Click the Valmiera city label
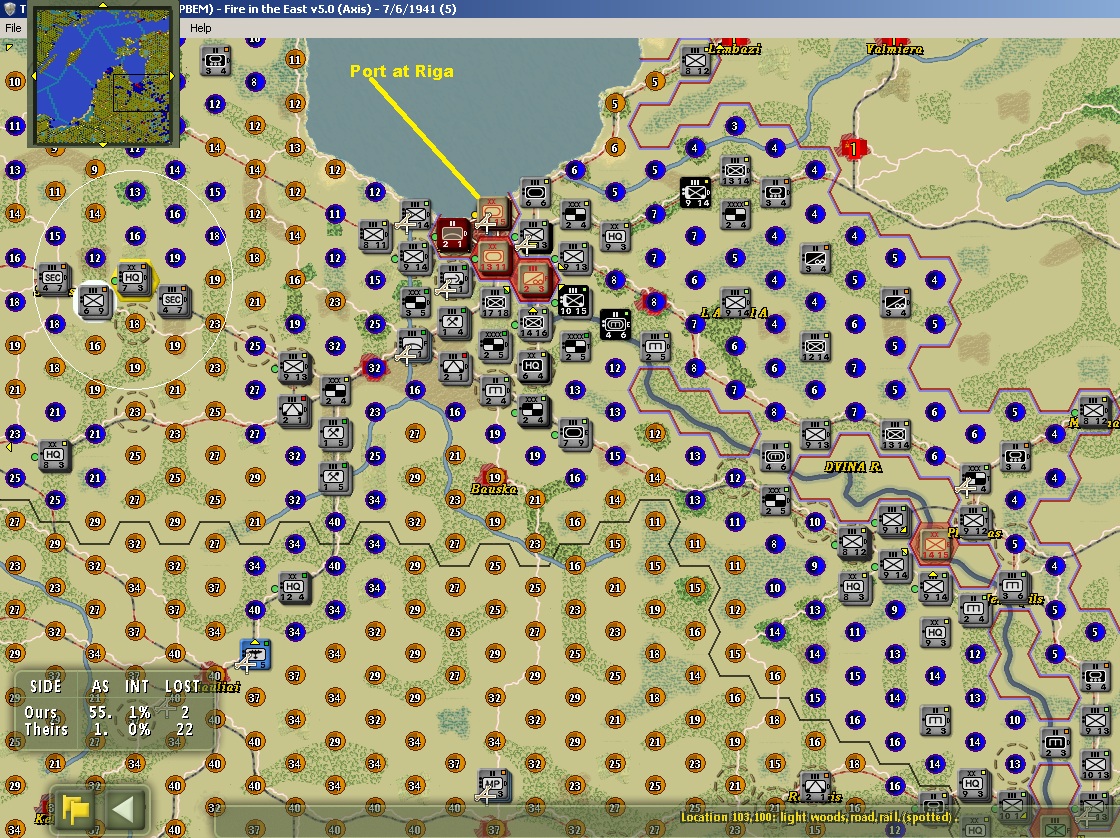This screenshot has width=1120, height=838. tap(894, 49)
